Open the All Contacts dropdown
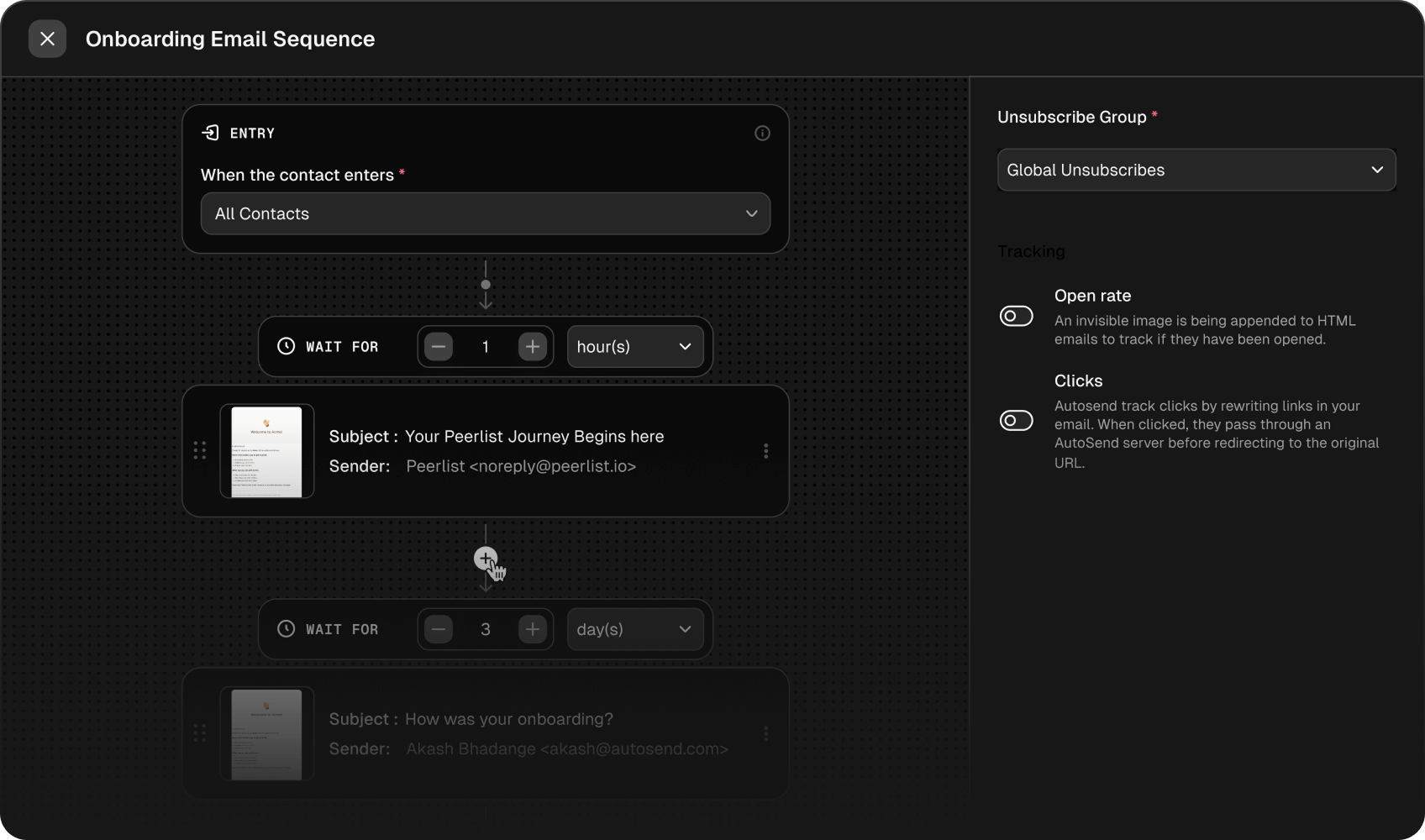The height and width of the screenshot is (840, 1425). (486, 213)
